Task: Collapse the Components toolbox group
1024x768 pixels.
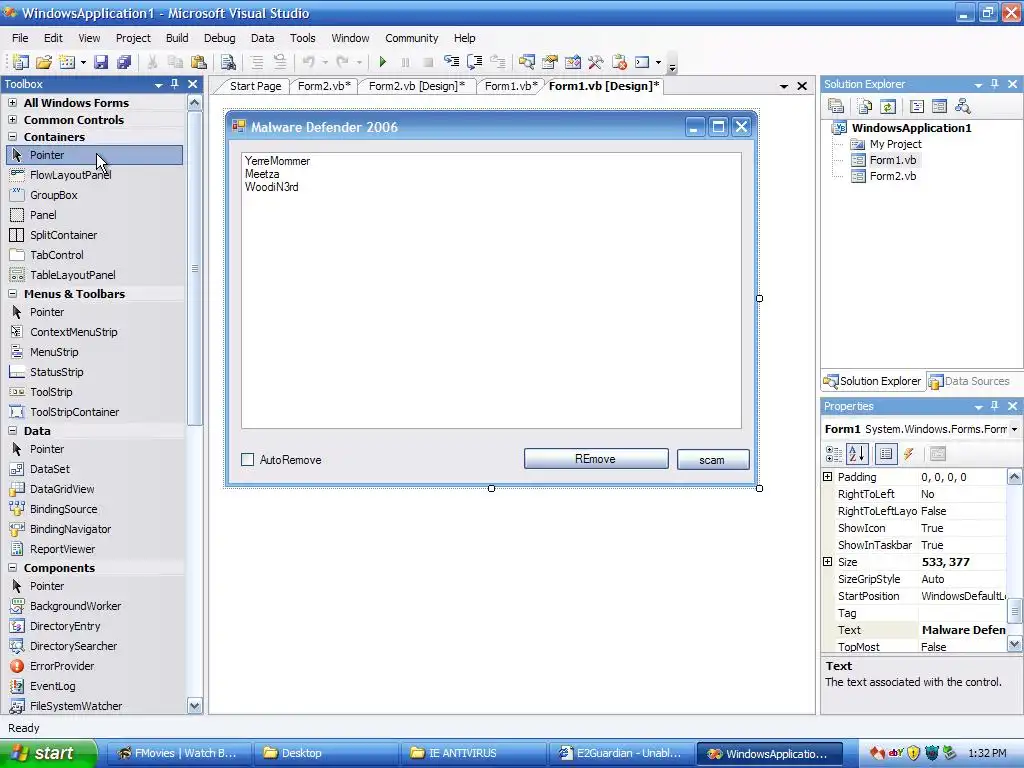Action: click(x=12, y=568)
